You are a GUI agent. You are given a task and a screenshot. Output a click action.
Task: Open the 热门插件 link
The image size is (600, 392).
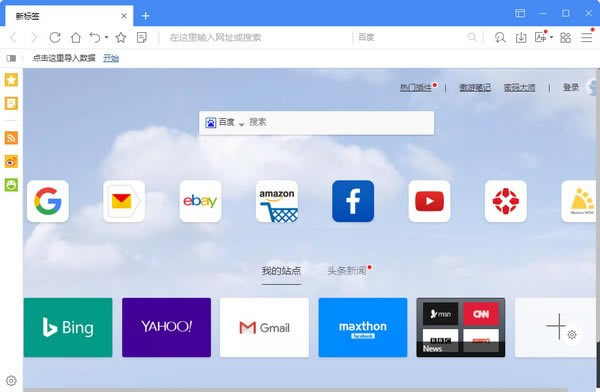click(416, 88)
